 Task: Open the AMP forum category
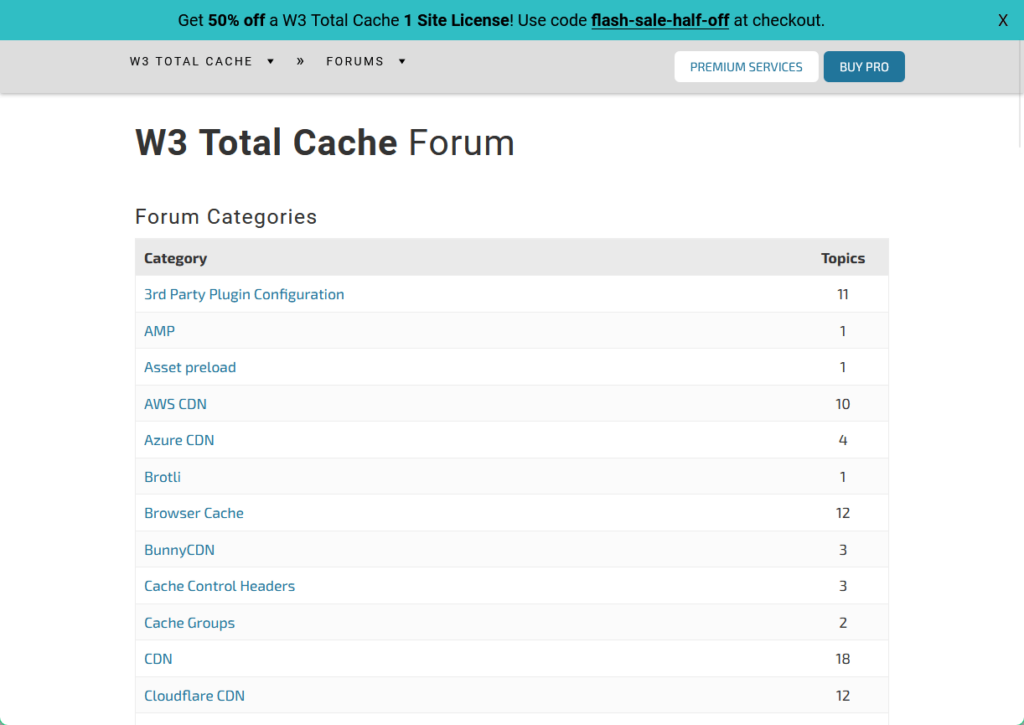tap(159, 330)
